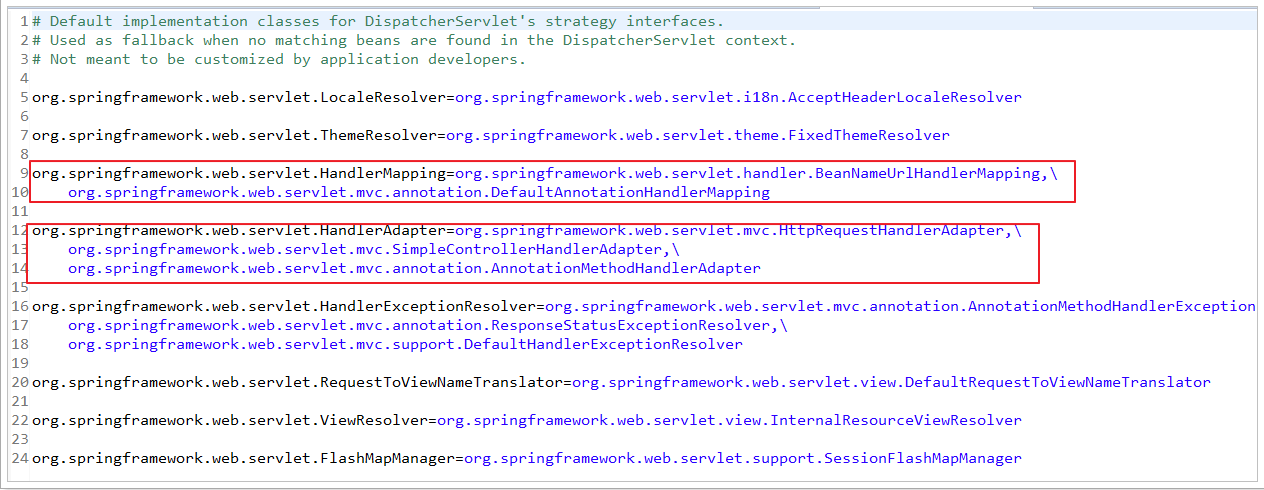Click the DefaultAnnotationHandlerMapping value on line 10
Screen dimensions: 1264x490
(419, 192)
